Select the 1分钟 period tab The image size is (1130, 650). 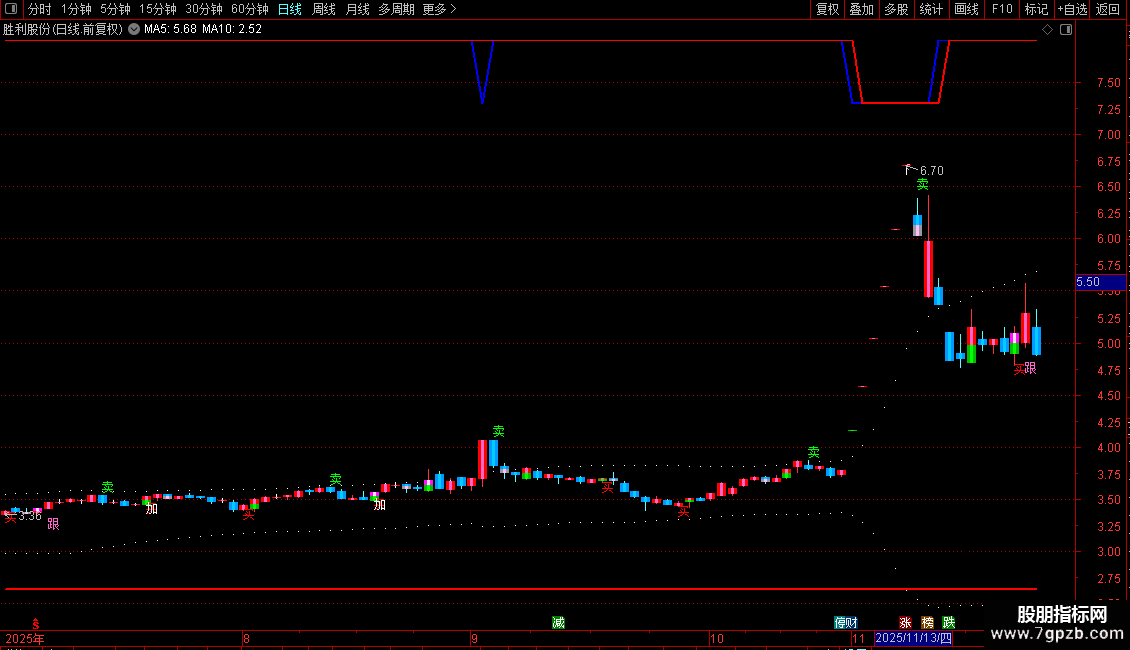click(x=76, y=9)
